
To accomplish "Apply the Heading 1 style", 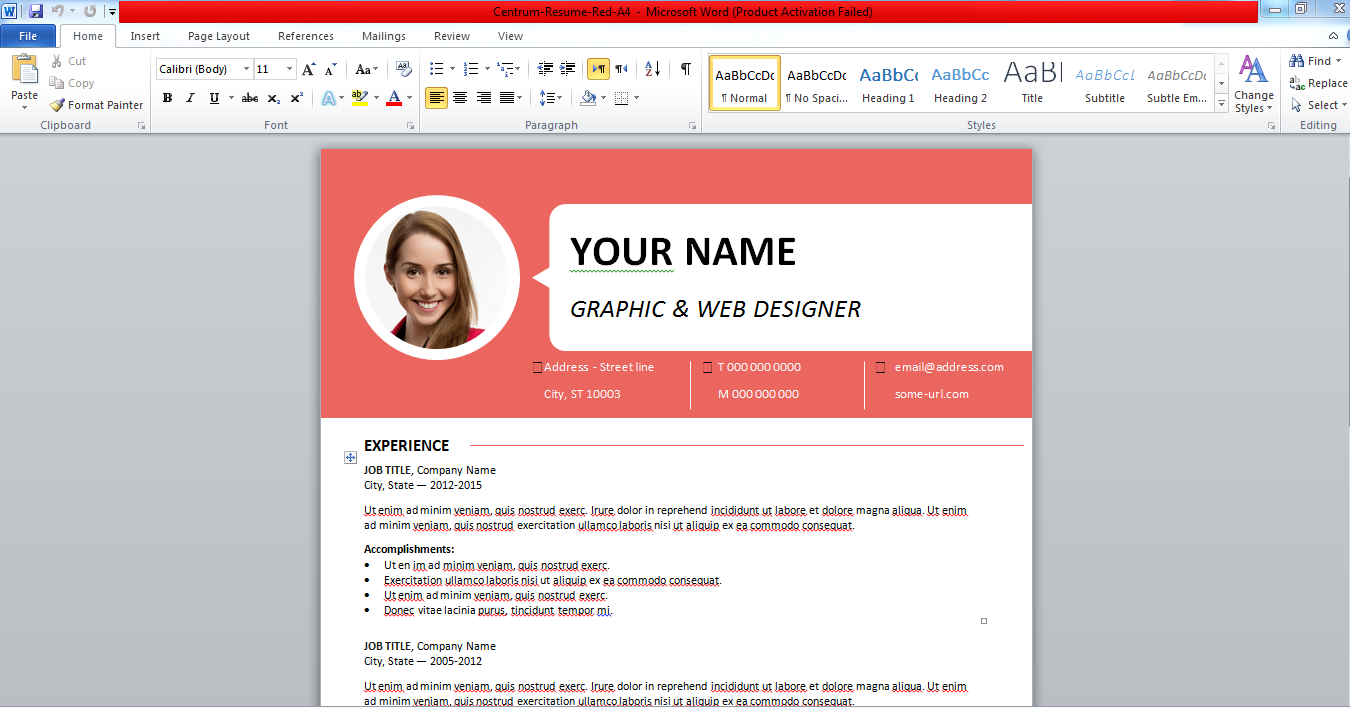I will point(888,83).
